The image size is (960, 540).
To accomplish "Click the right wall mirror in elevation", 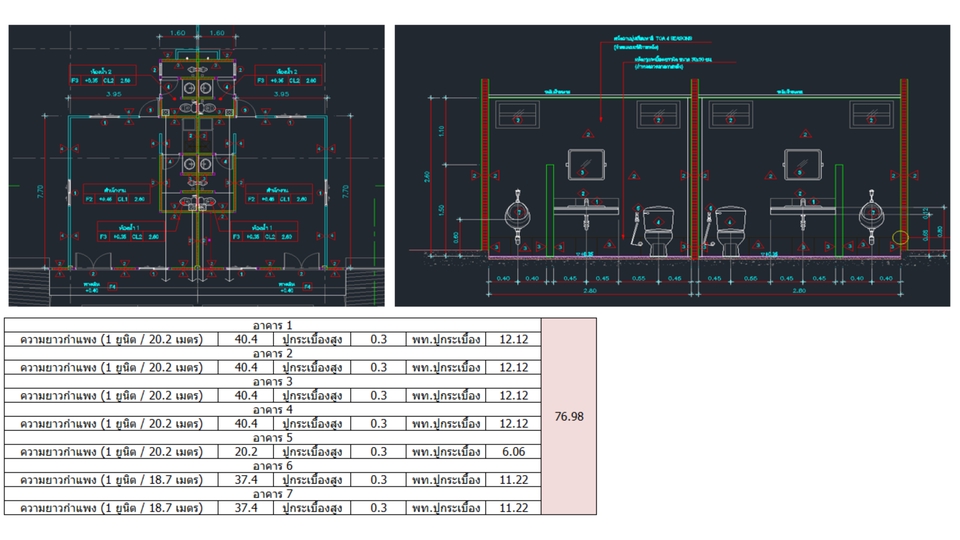I will pyautogui.click(x=803, y=163).
